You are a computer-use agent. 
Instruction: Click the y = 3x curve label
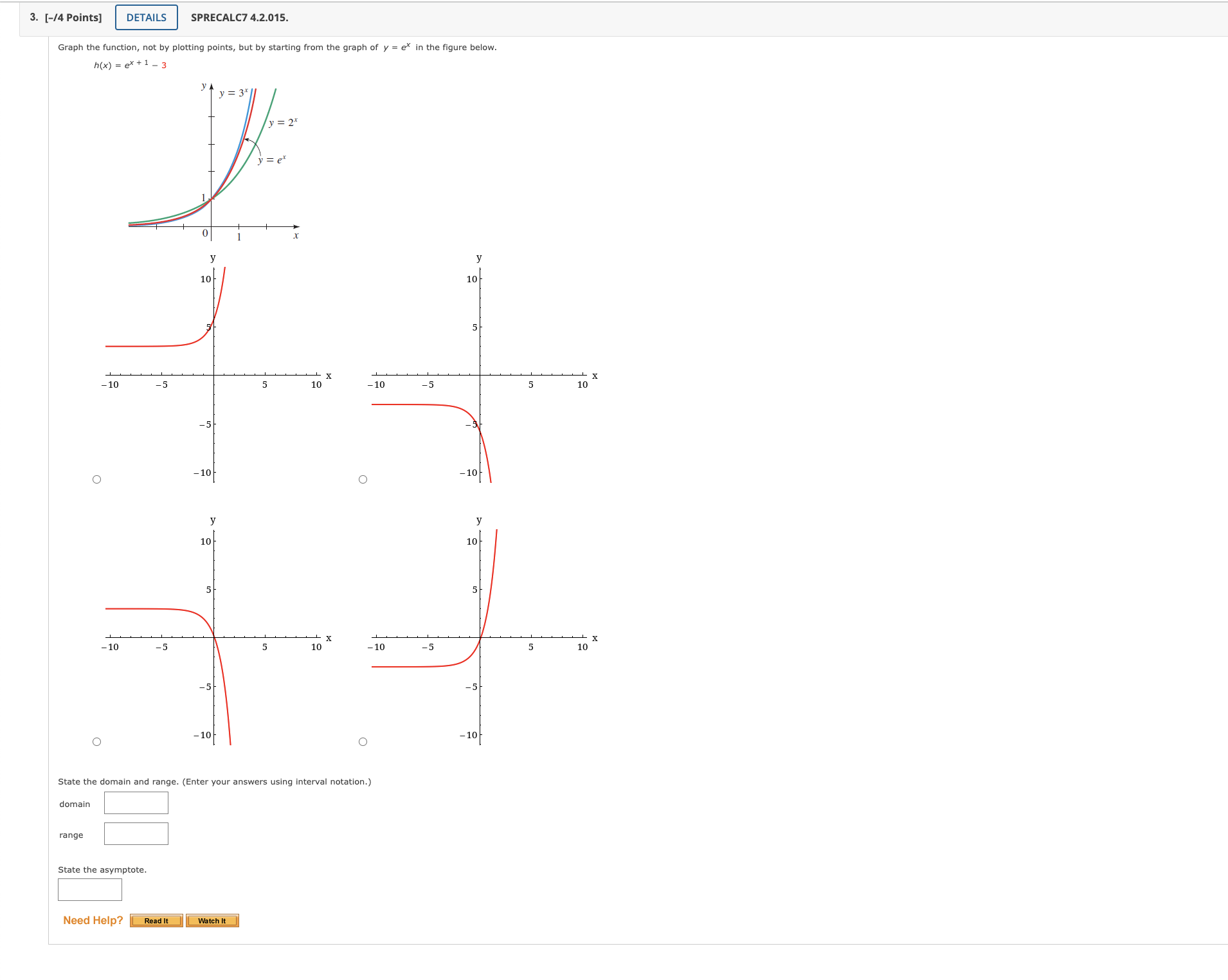[x=233, y=93]
